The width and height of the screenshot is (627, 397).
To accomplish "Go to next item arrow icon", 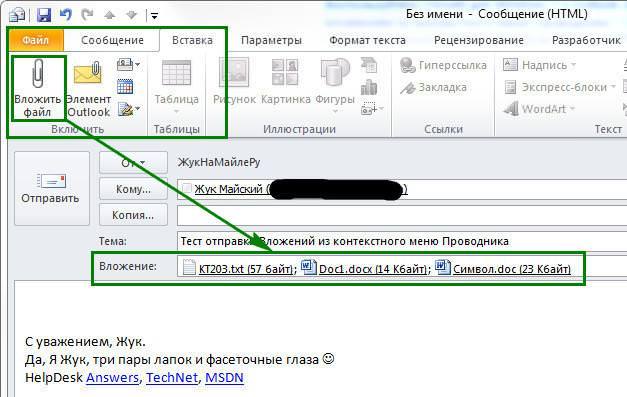I will point(131,15).
